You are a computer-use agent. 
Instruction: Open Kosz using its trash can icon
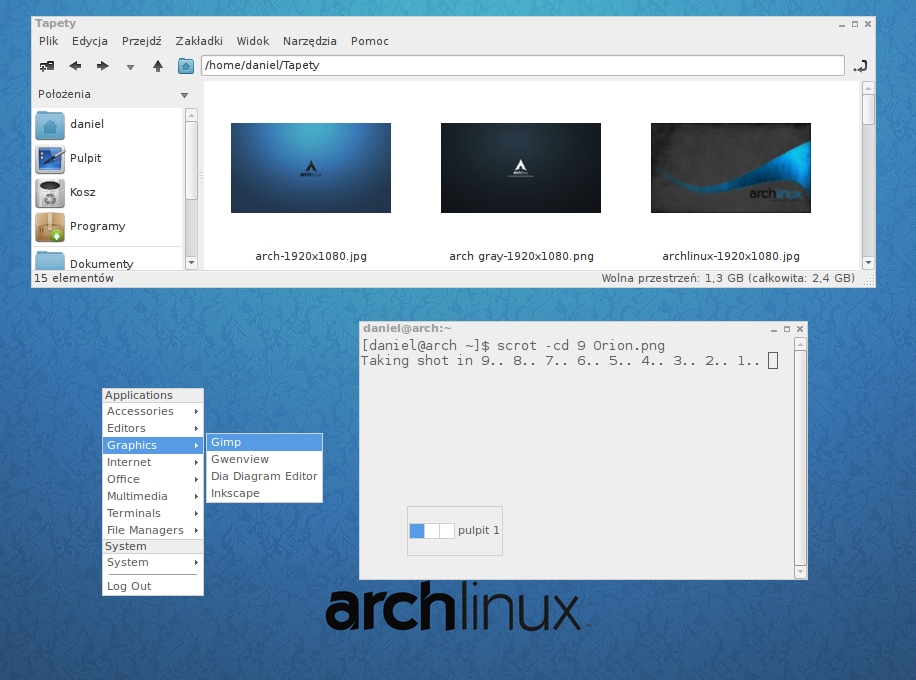[48, 192]
